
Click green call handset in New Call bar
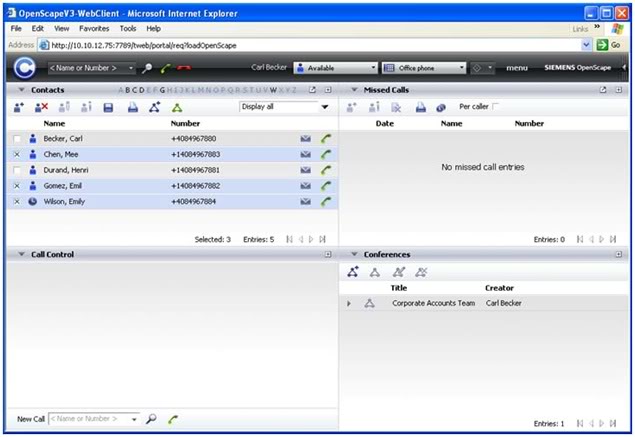[173, 420]
